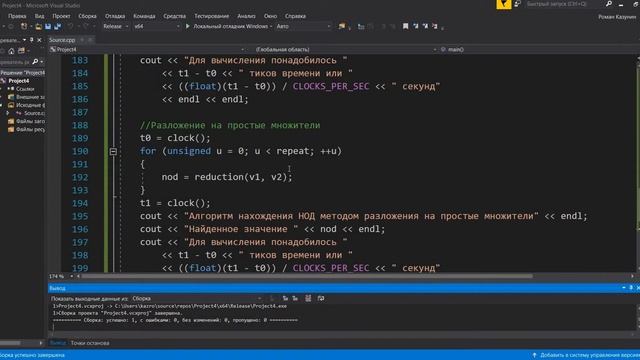Click the quick launch magnifier icon

point(609,4)
